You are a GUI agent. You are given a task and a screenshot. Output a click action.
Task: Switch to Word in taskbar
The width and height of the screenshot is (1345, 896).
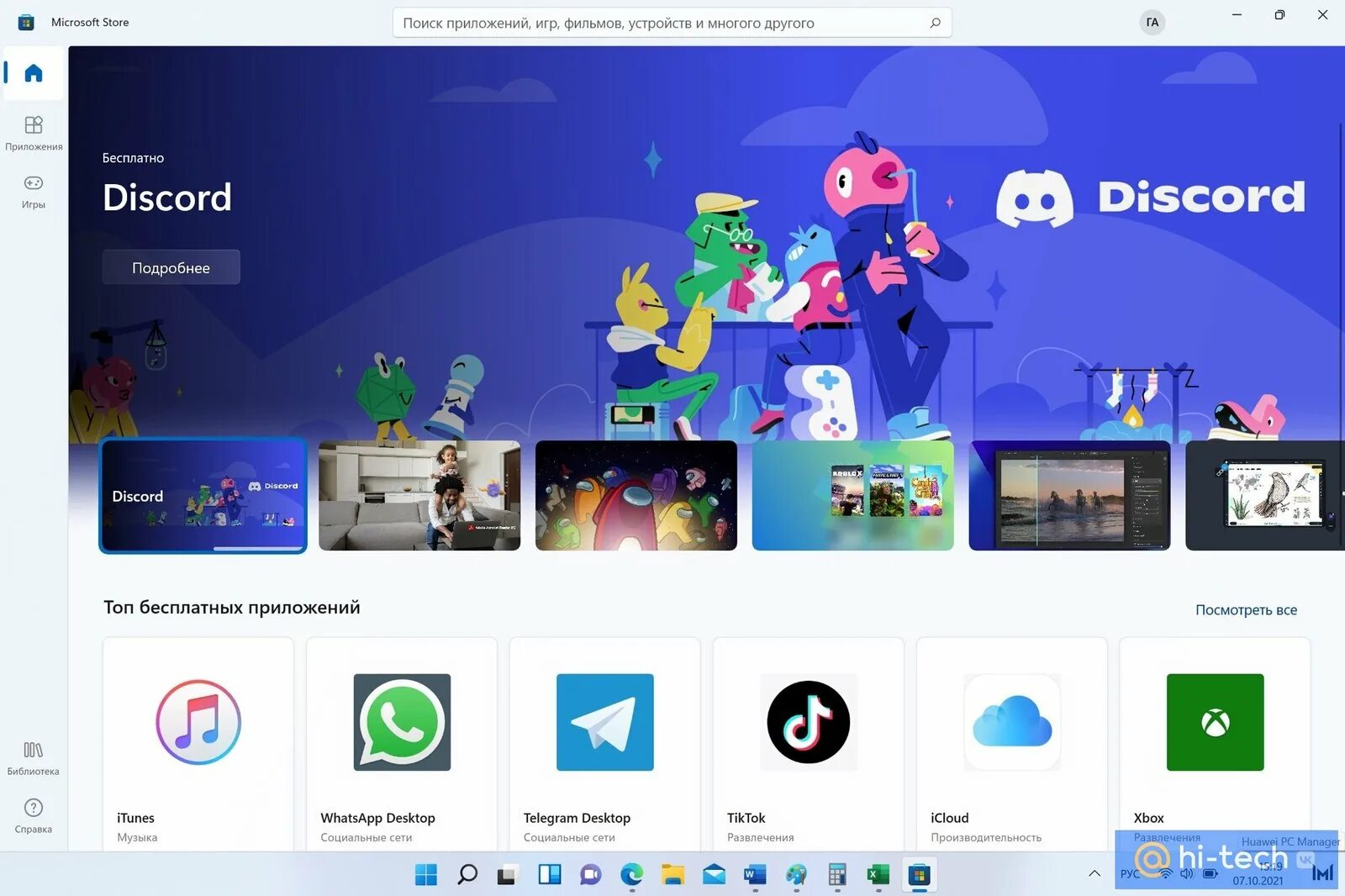click(x=755, y=875)
